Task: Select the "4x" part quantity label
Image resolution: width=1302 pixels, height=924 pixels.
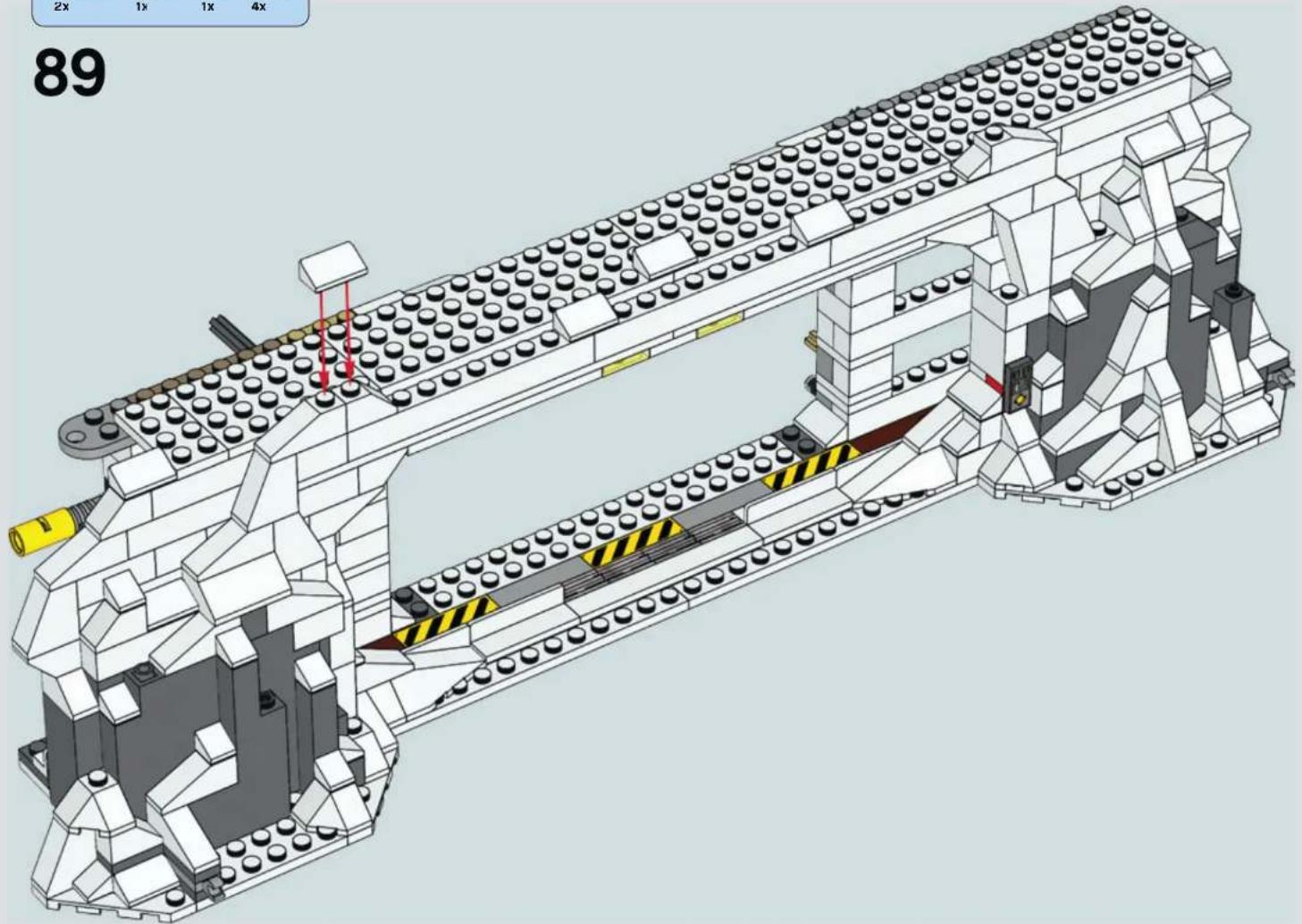Action: click(258, 7)
